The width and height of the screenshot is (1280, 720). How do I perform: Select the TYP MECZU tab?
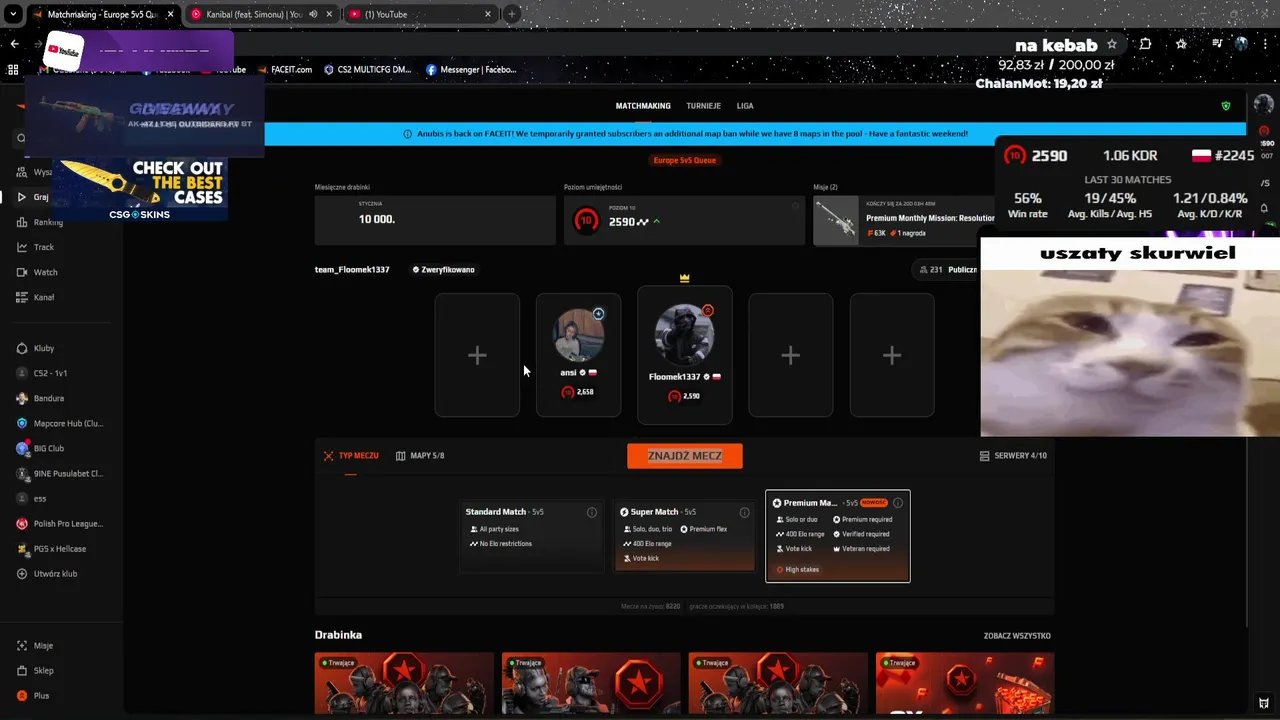coord(351,456)
